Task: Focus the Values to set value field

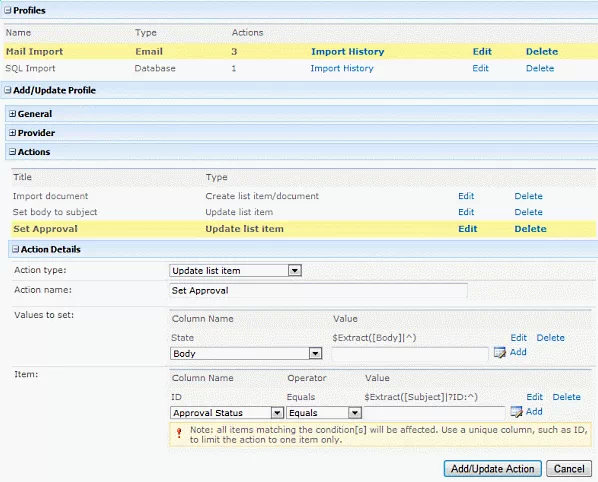Action: [x=410, y=354]
